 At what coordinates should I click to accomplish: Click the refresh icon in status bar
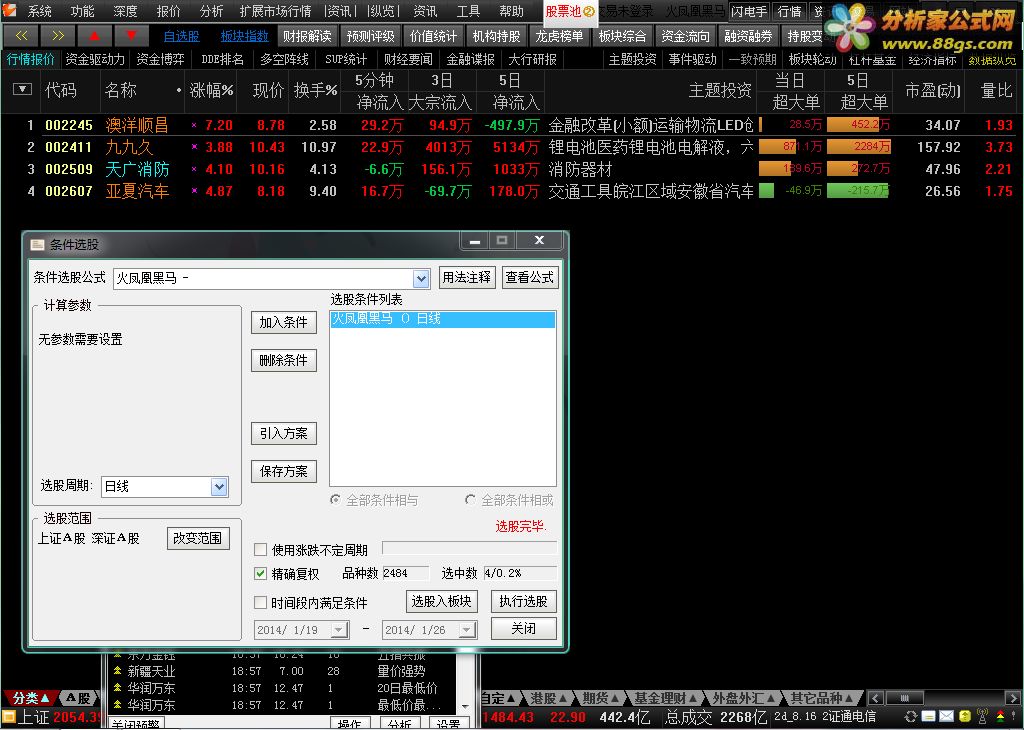911,717
